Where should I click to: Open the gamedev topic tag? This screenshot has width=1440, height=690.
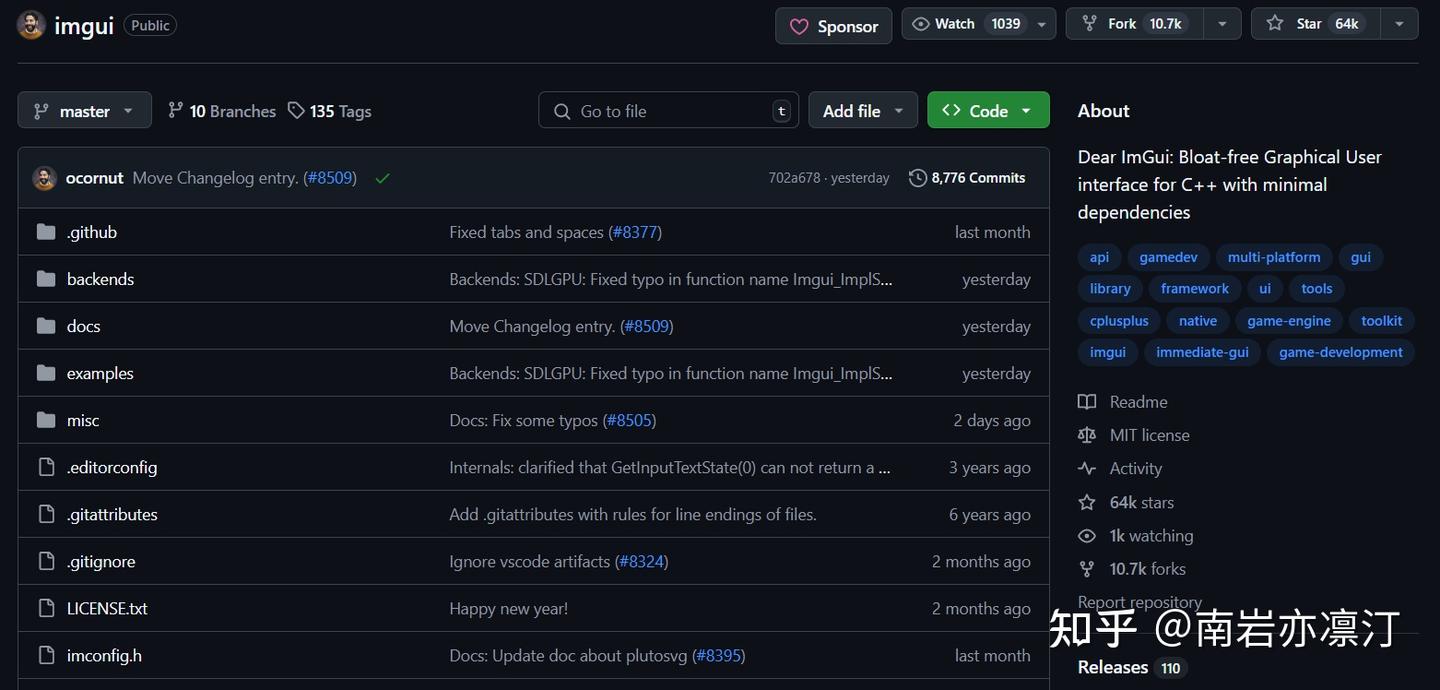point(1168,257)
